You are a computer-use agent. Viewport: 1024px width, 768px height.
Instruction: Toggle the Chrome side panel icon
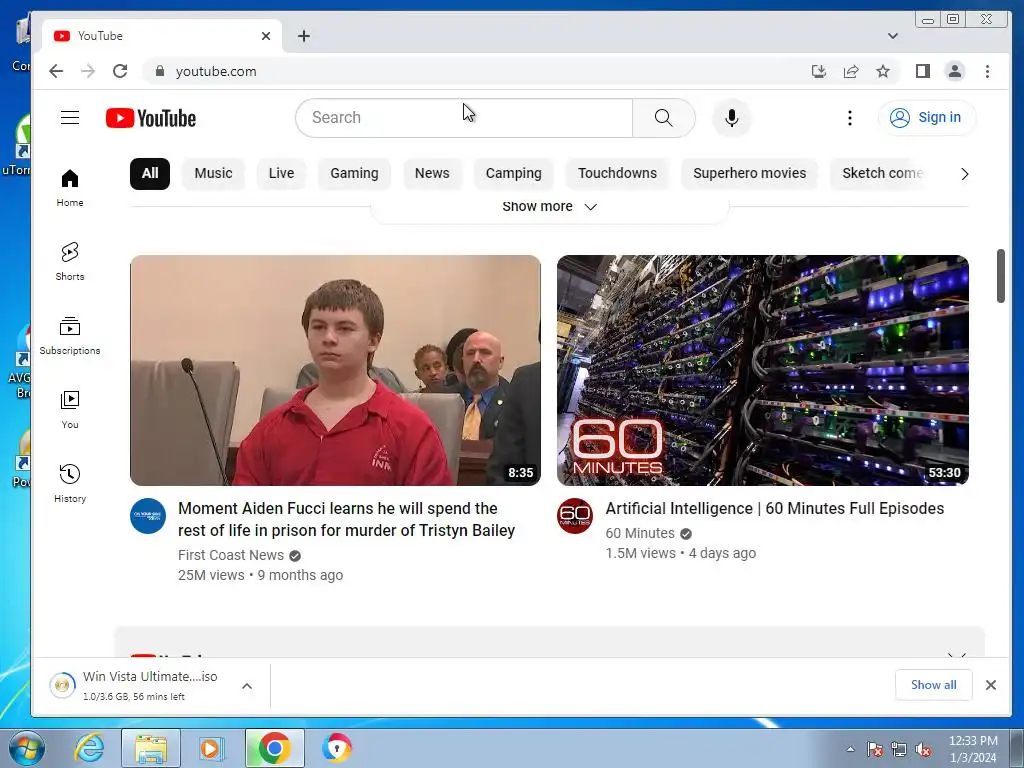tap(922, 71)
